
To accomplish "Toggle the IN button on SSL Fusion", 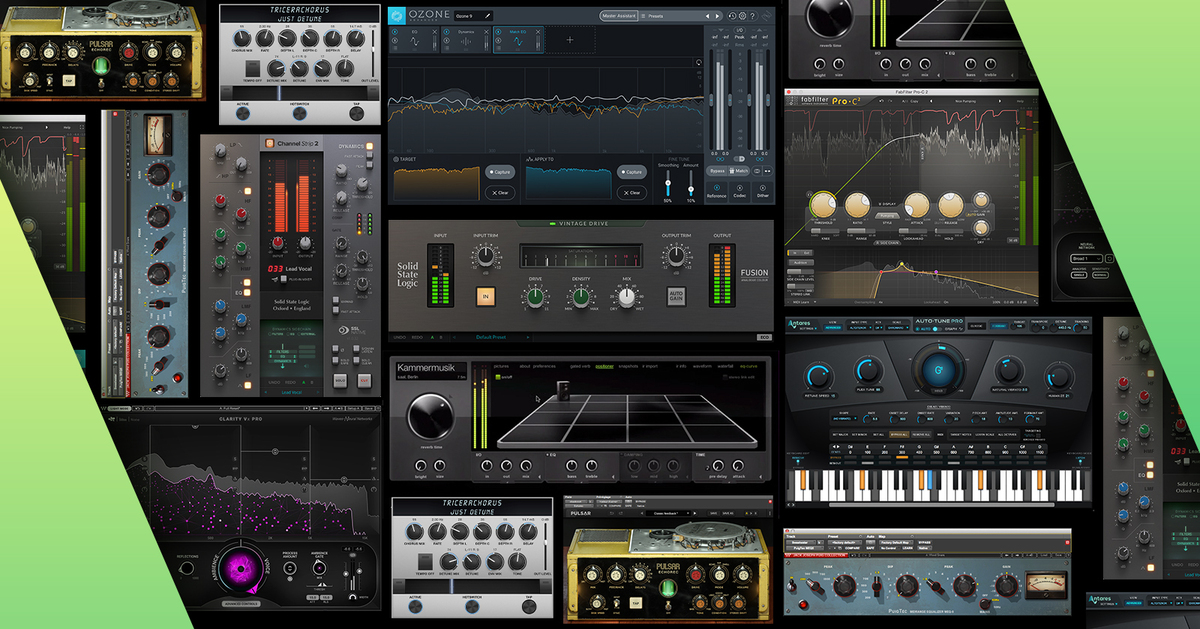I will (485, 296).
